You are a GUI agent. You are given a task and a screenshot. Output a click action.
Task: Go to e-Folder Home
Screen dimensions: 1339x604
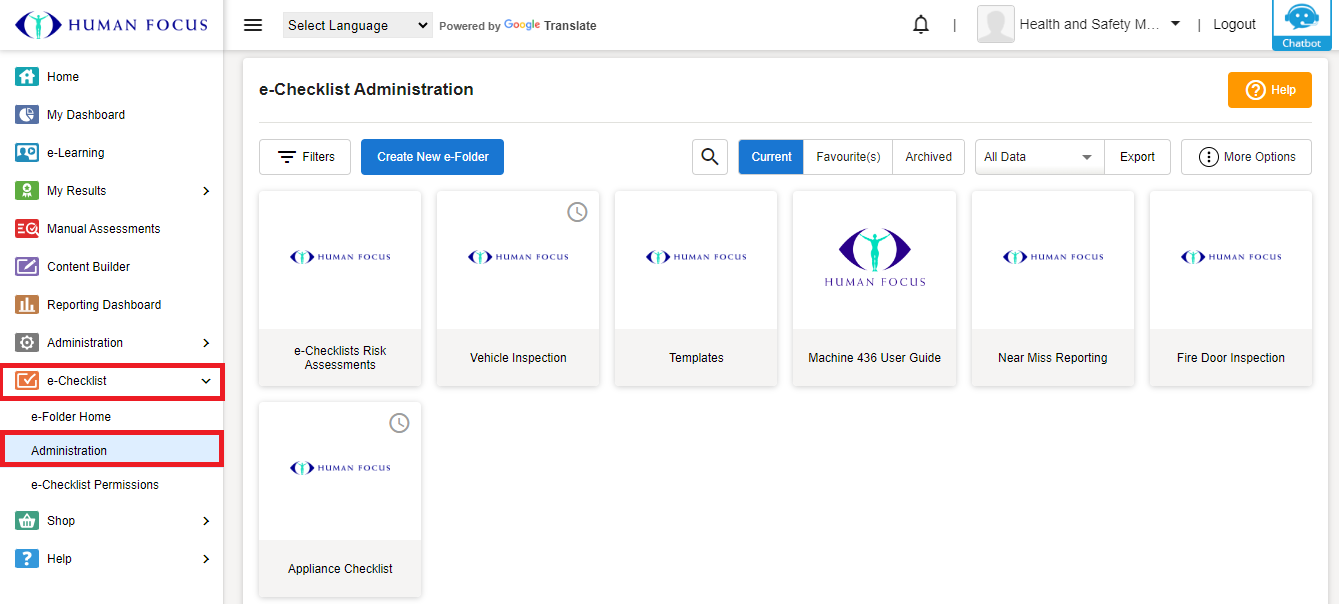point(71,417)
